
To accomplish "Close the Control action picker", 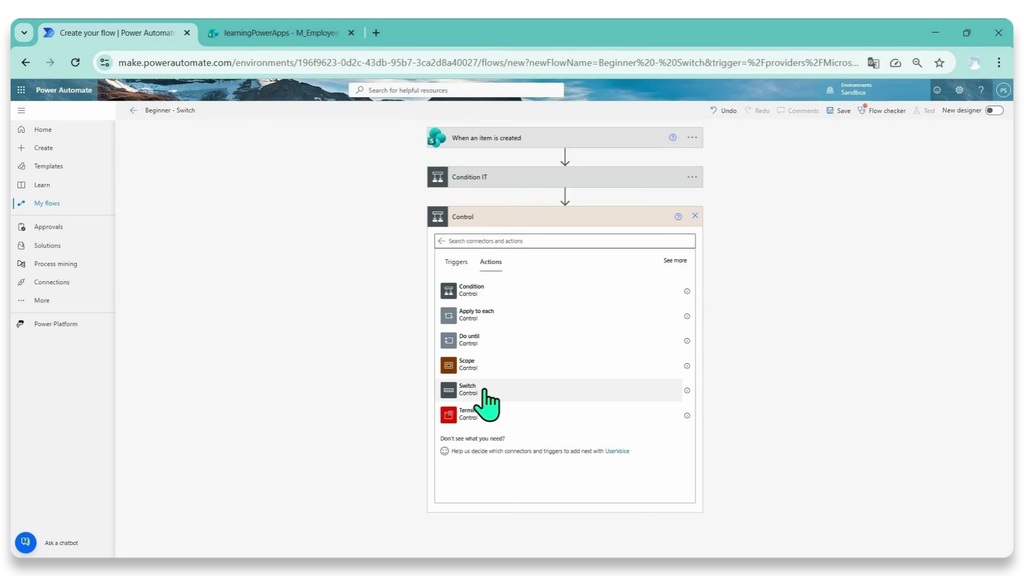I will click(x=695, y=216).
